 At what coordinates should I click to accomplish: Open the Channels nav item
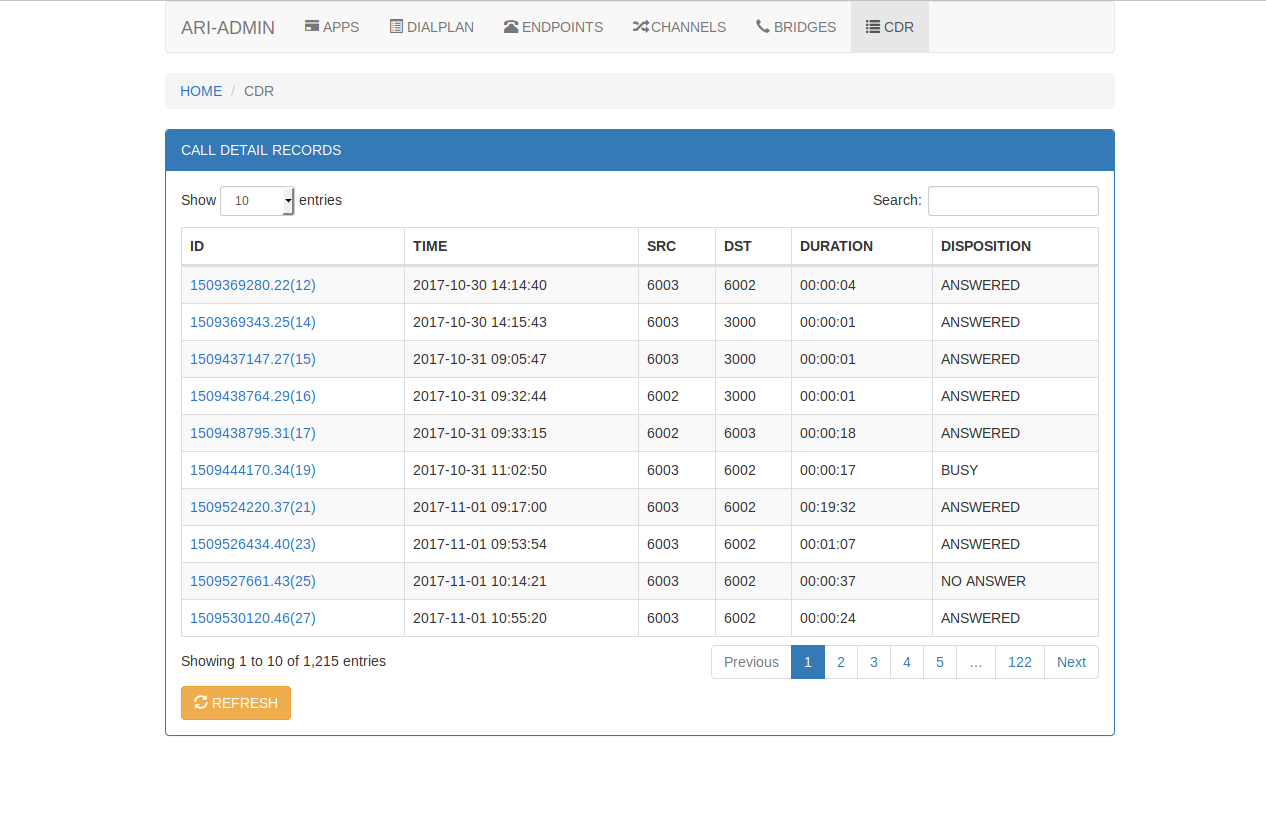(680, 27)
